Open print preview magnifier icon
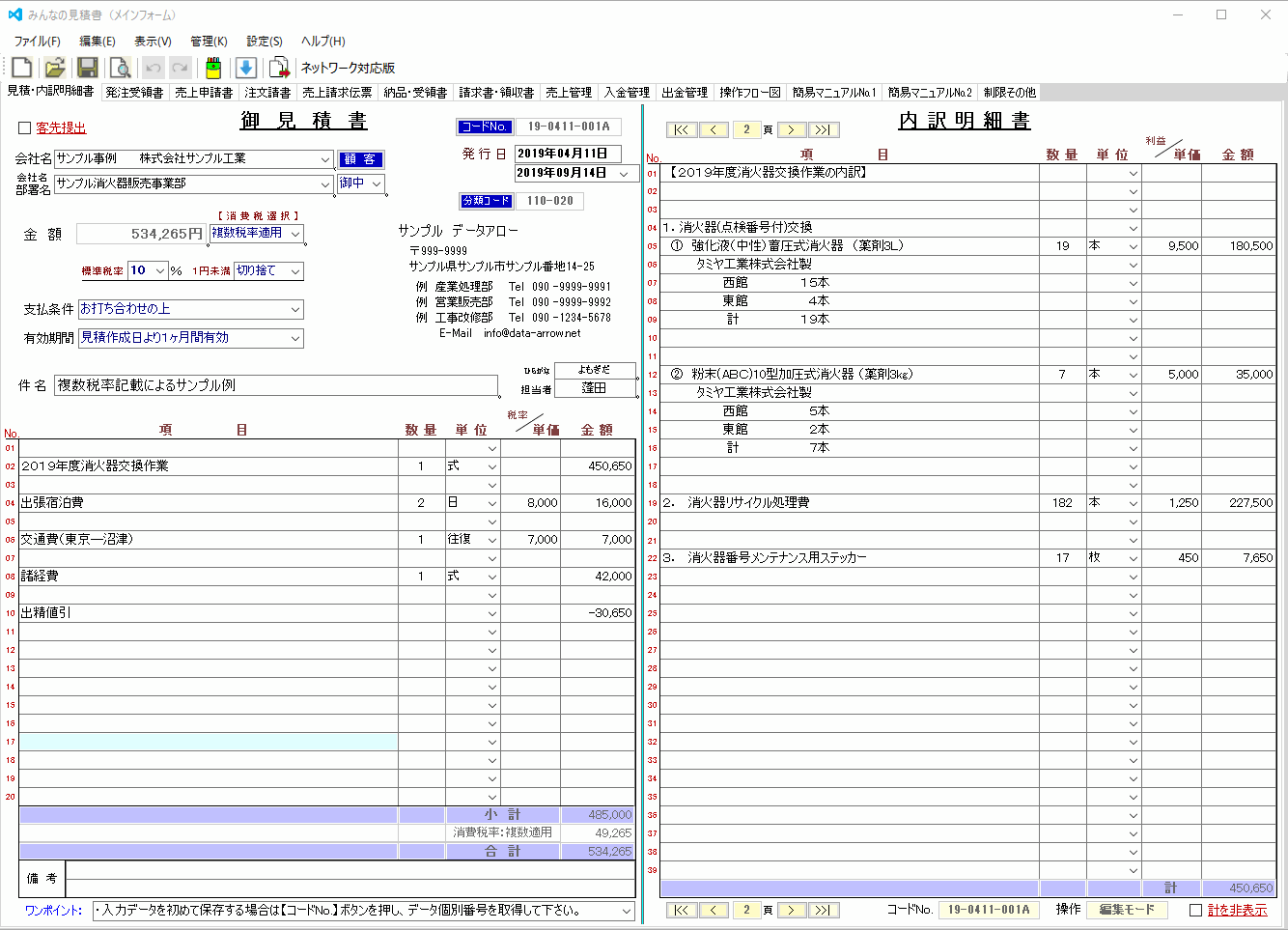Screen dimensions: 1288x930 coord(120,68)
